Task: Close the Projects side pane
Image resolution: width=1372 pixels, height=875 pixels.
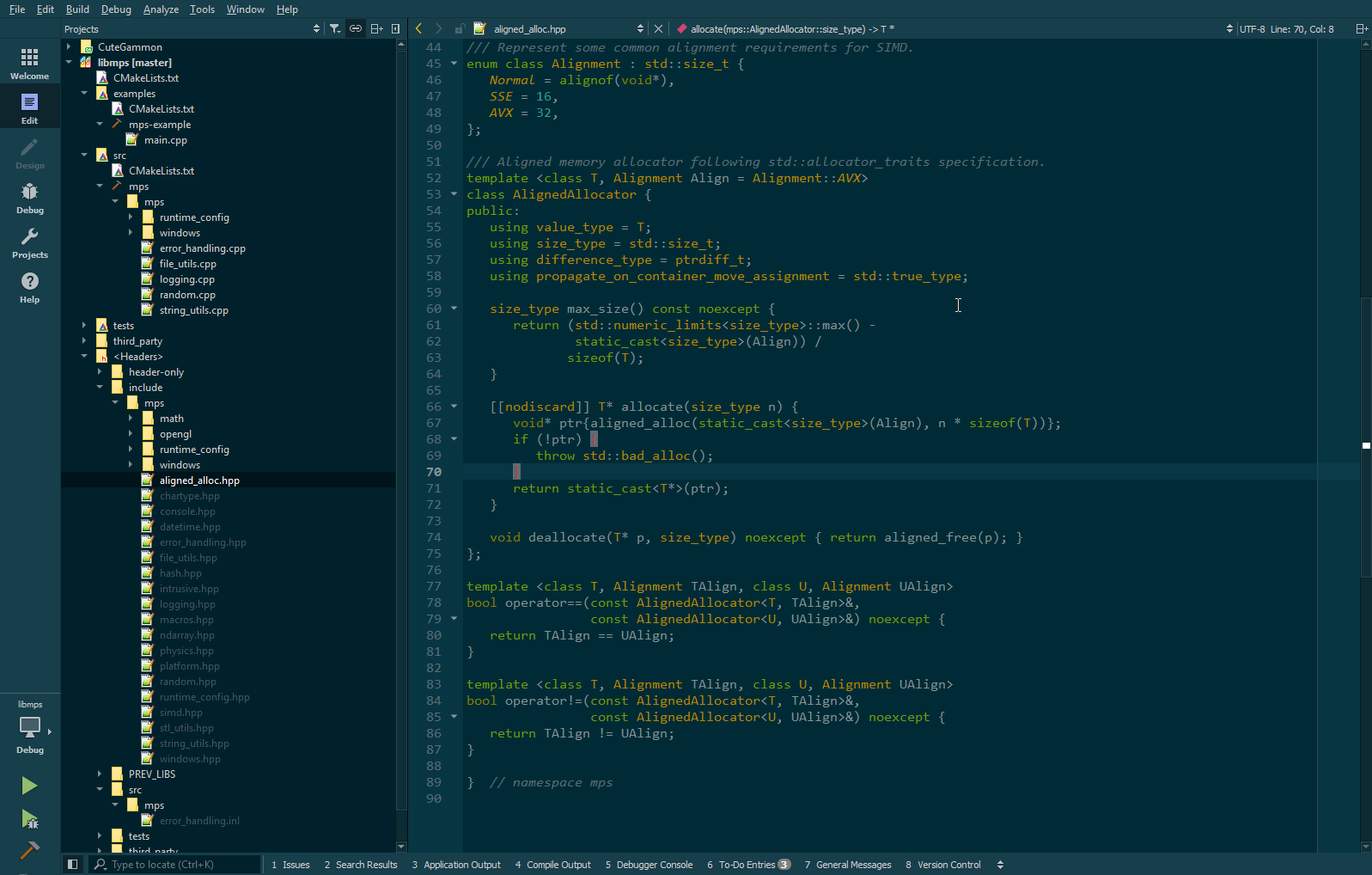Action: tap(395, 28)
